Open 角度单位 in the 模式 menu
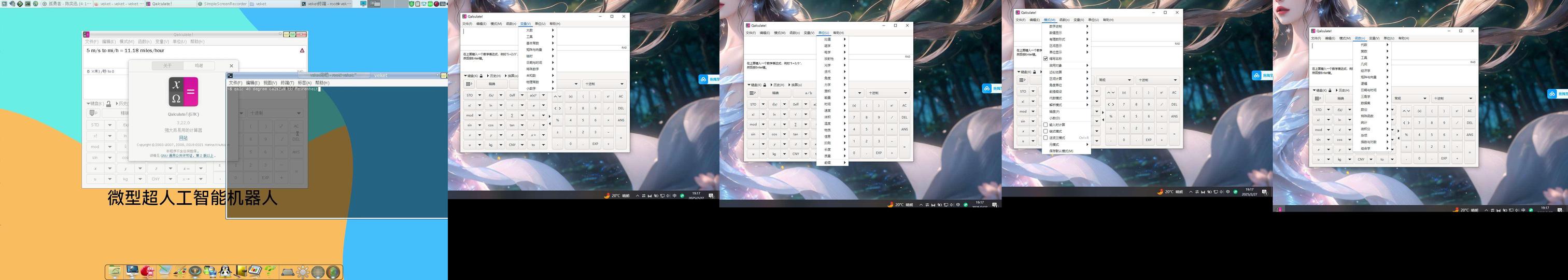Screen dimensions: 1568x280 [x=1066, y=85]
